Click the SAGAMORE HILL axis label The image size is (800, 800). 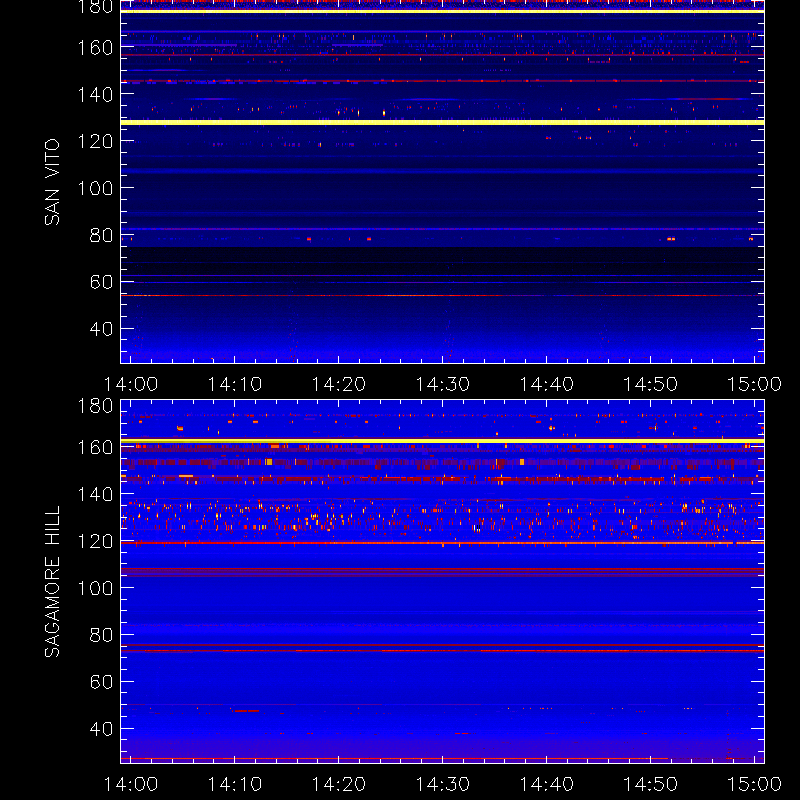coord(52,582)
